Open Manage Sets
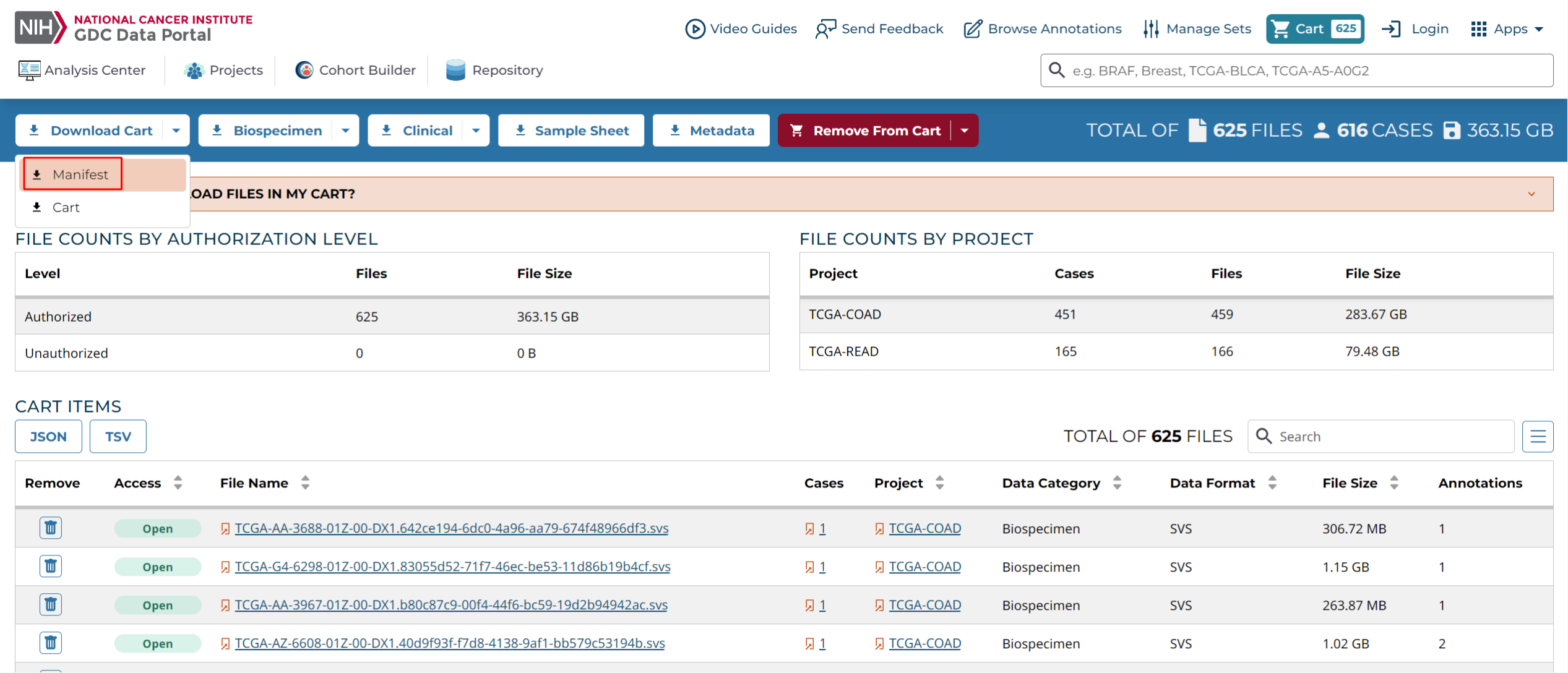1568x673 pixels. point(1197,28)
